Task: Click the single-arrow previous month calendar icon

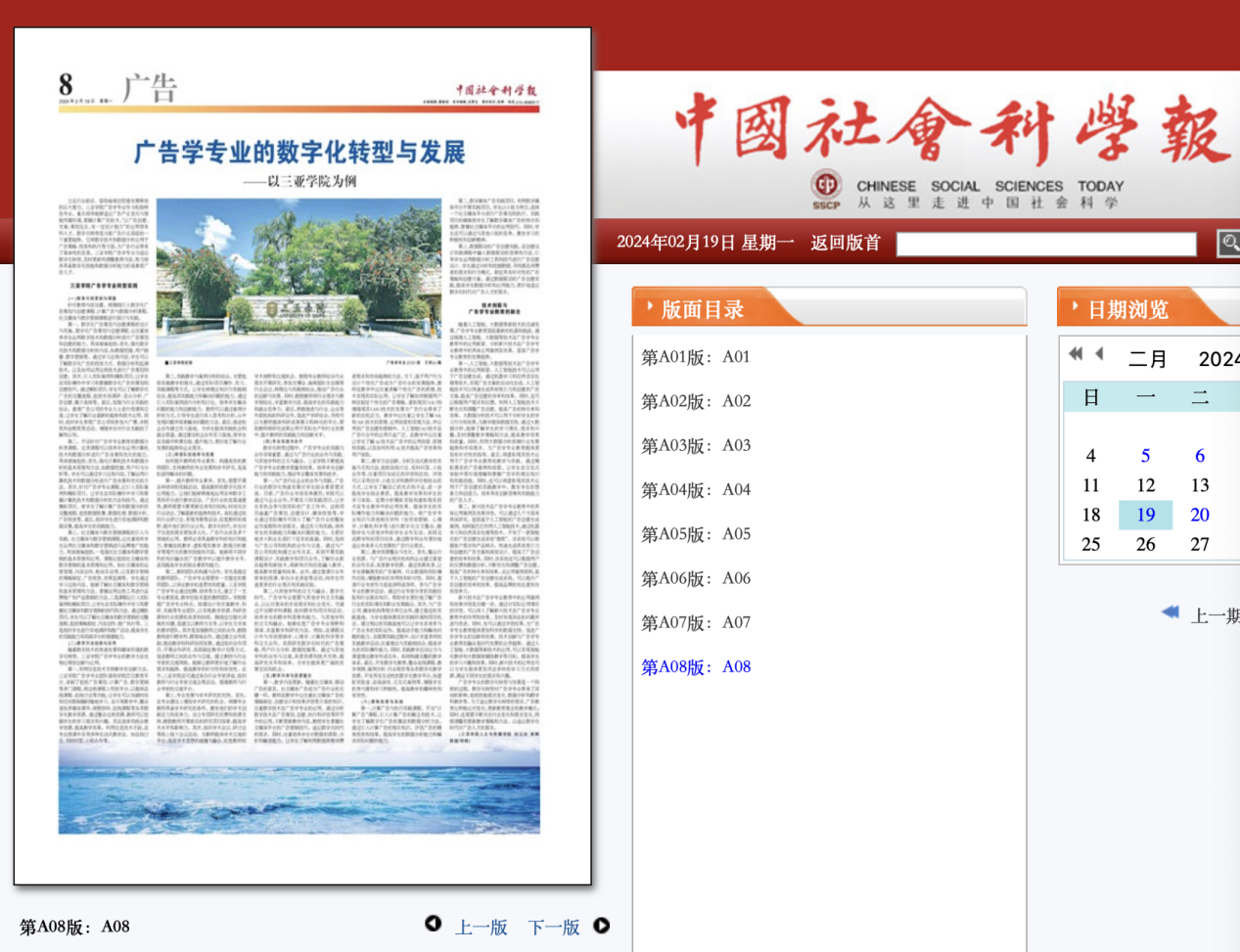Action: pyautogui.click(x=1100, y=354)
